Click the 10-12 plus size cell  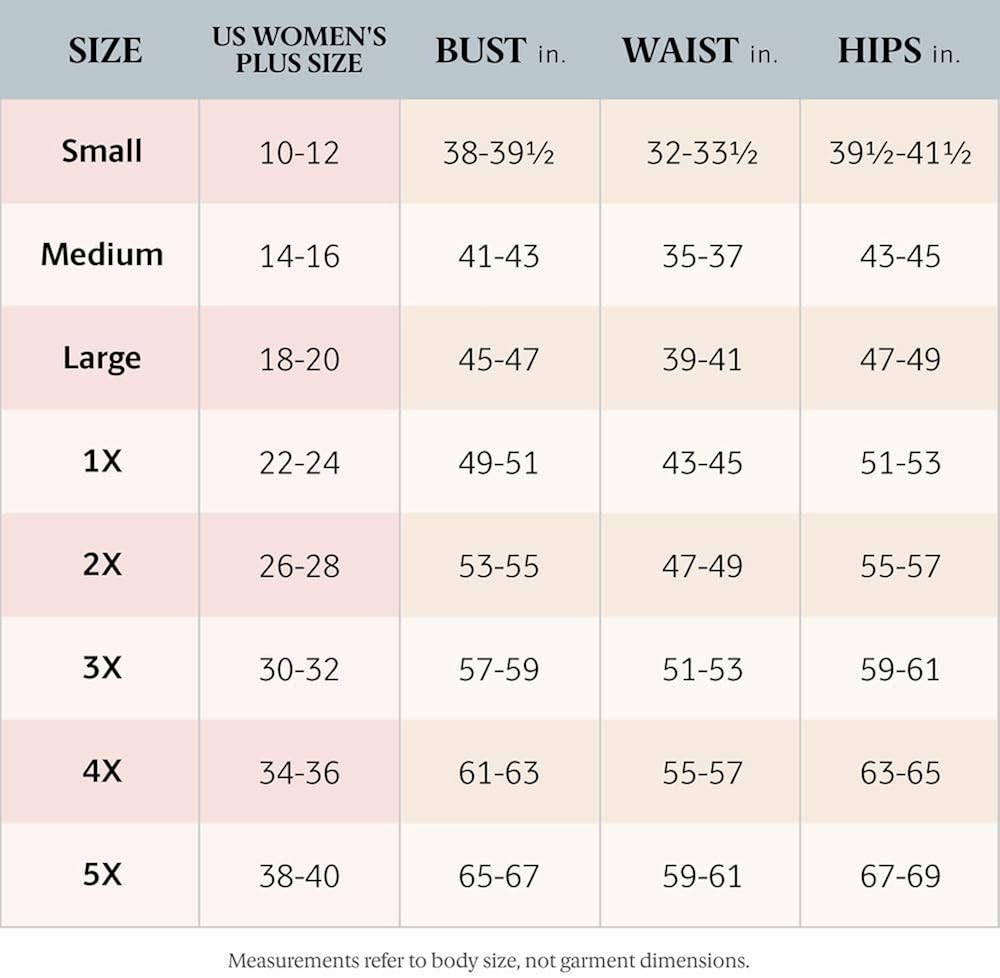coord(299,153)
